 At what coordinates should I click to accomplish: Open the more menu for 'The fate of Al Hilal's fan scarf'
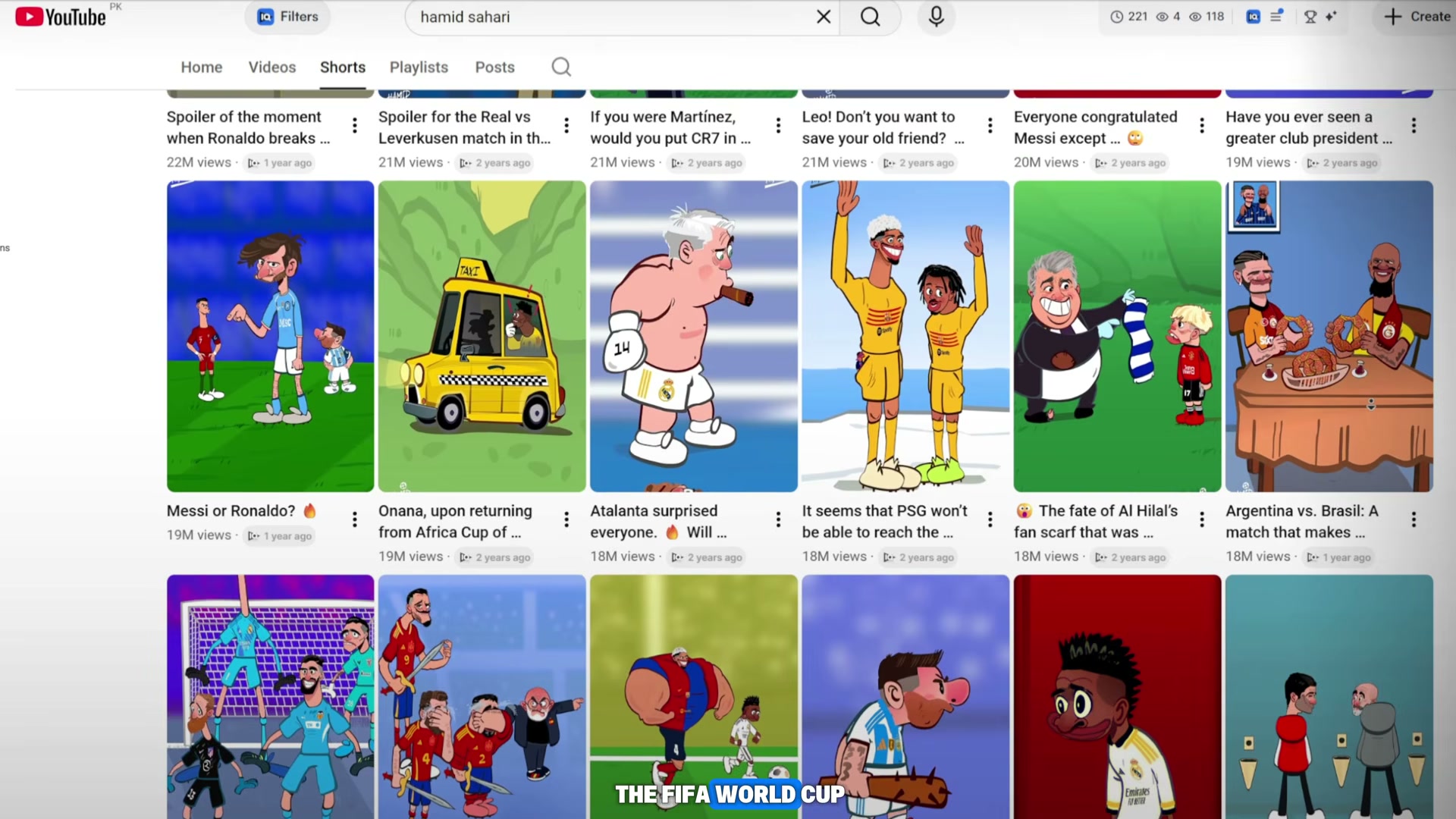1202,519
